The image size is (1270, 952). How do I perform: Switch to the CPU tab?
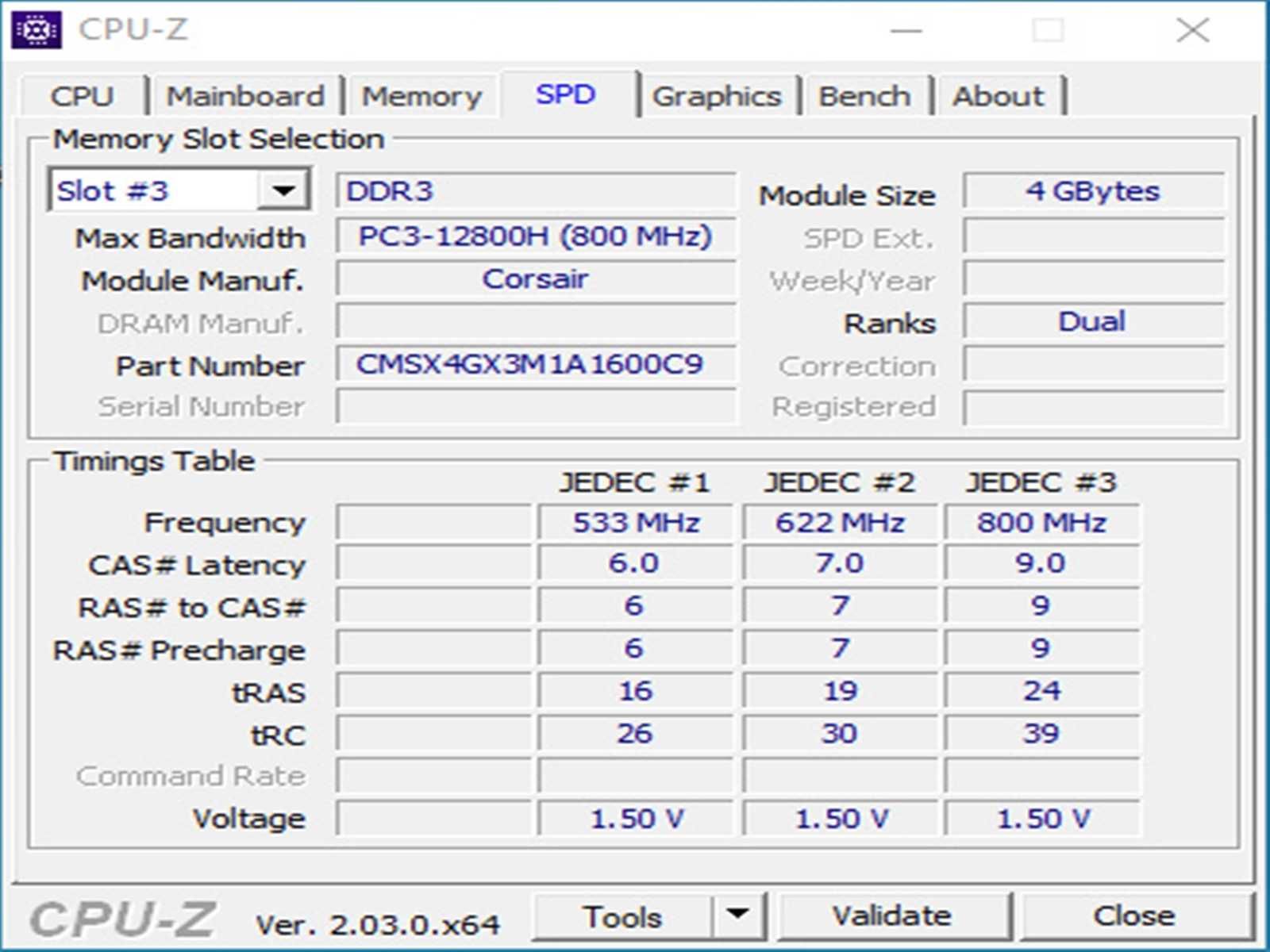coord(83,96)
